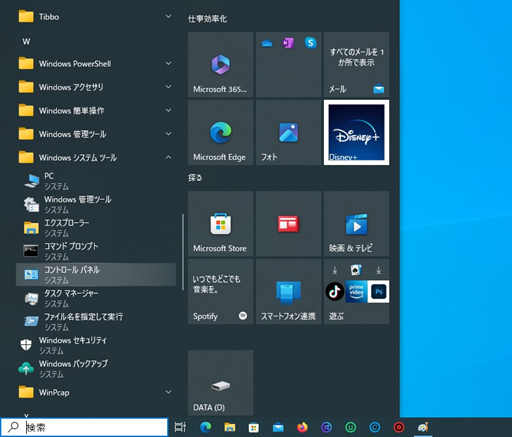This screenshot has width=512, height=437.
Task: Open the purple circular taskbar app
Action: tap(326, 427)
